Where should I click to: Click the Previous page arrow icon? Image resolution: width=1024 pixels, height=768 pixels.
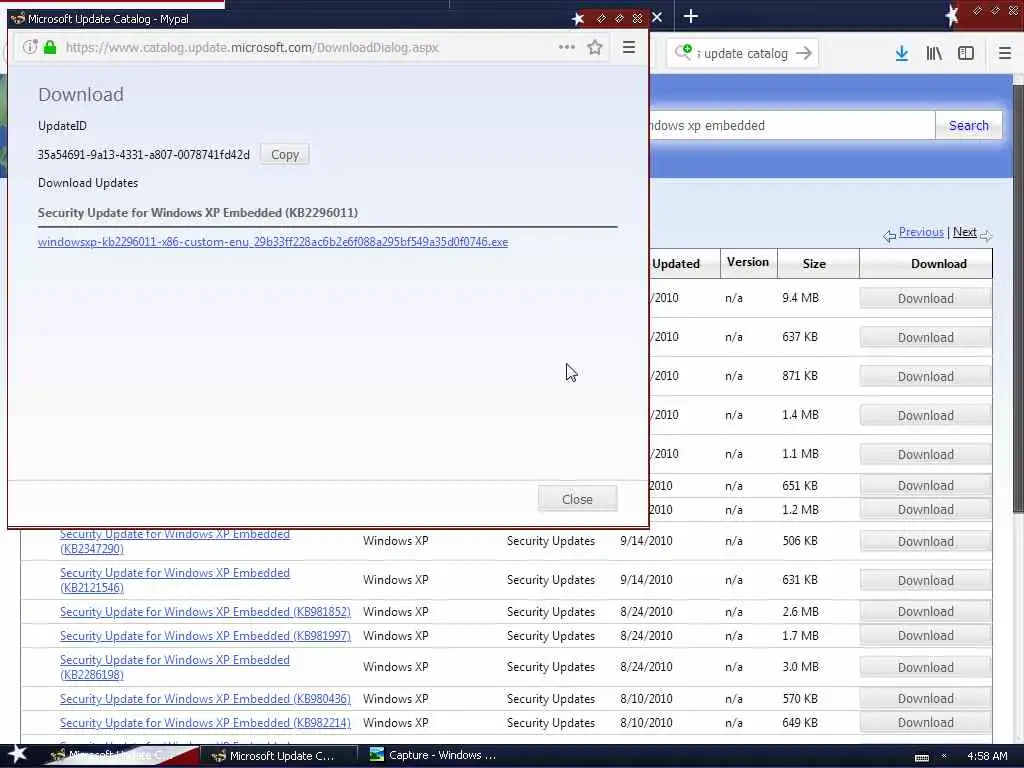(889, 235)
